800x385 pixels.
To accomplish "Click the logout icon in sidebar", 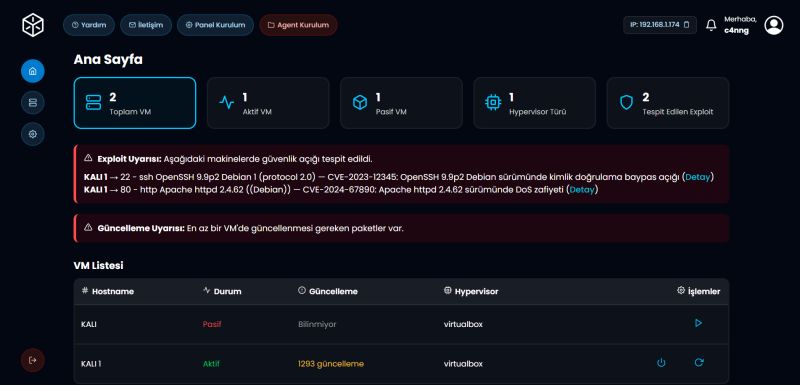I will point(33,360).
